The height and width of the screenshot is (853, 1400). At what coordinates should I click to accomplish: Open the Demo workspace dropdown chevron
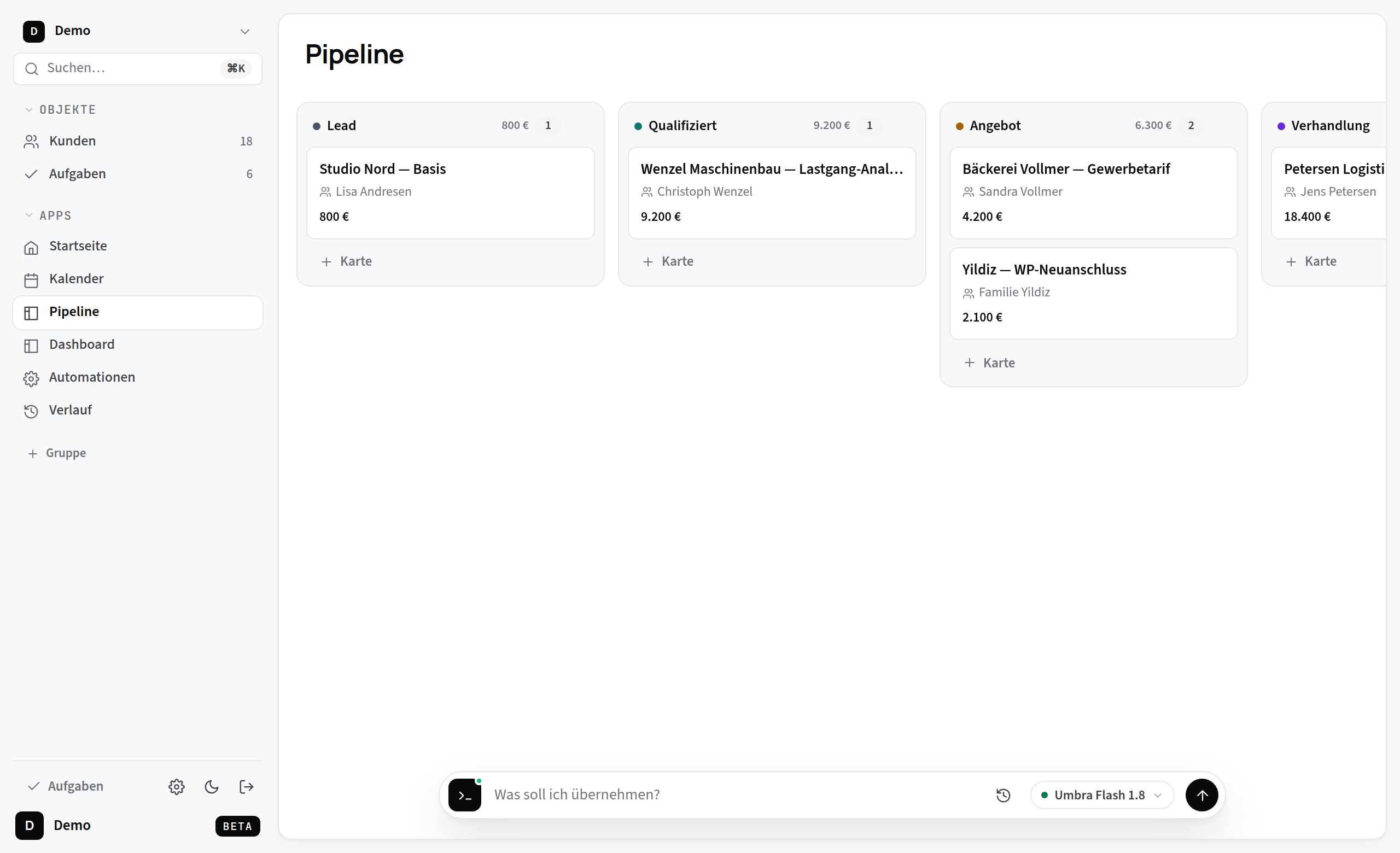tap(244, 31)
